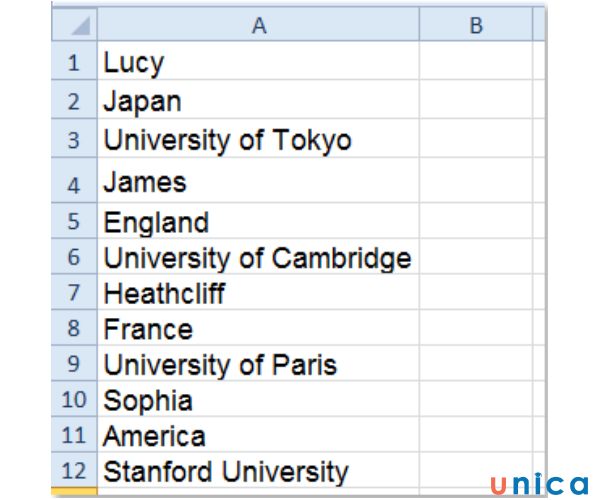Select the cell with Japan

coord(258,101)
